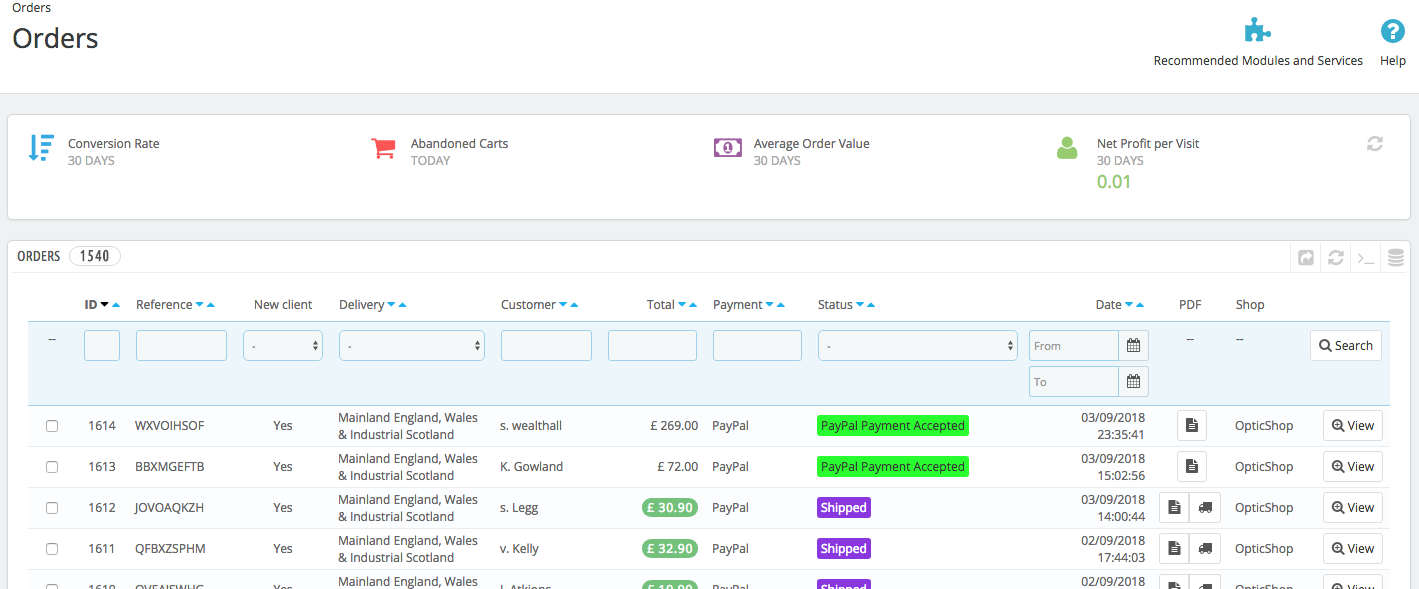
Task: Show the SQL query icon
Action: pyautogui.click(x=1365, y=257)
